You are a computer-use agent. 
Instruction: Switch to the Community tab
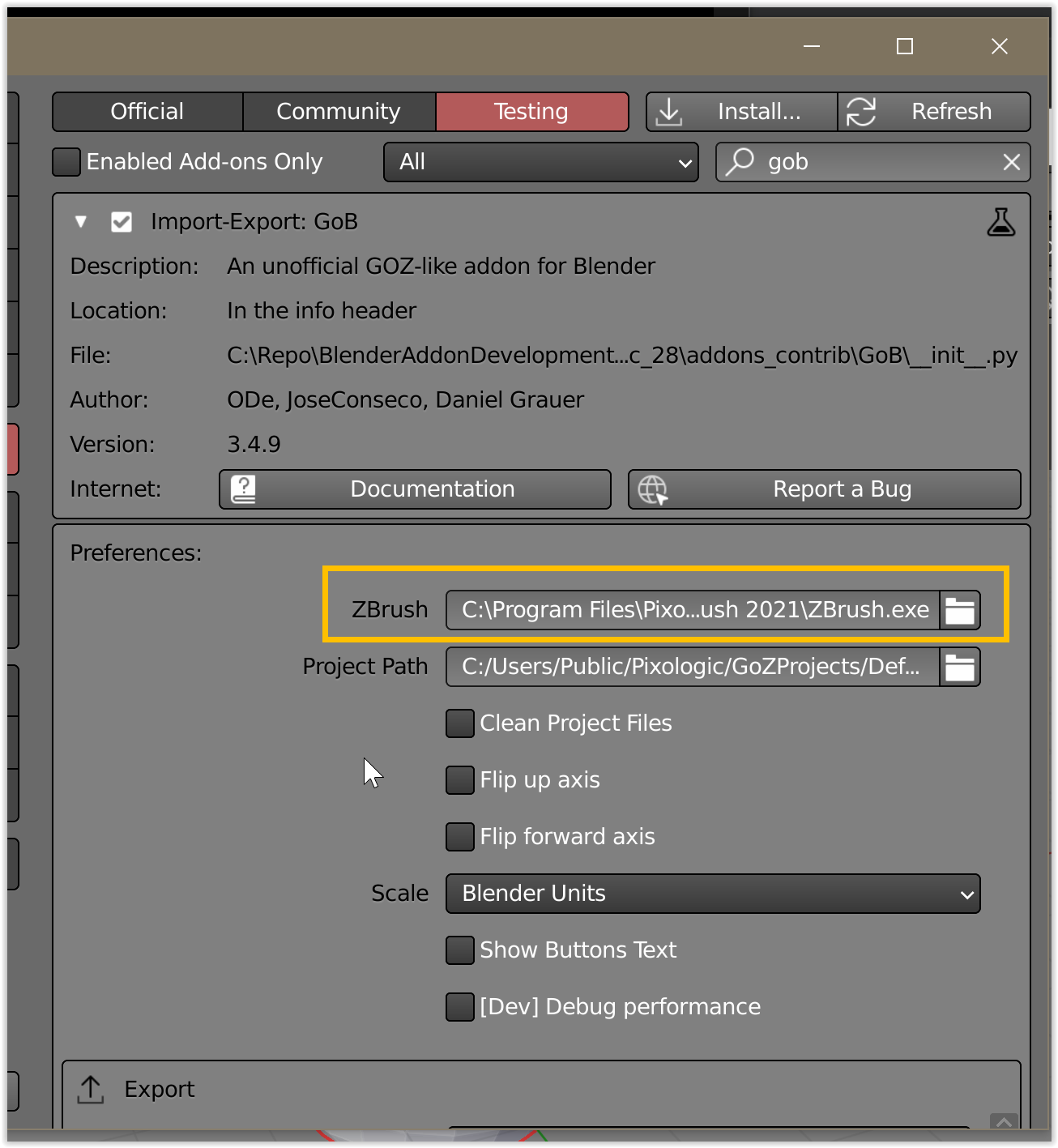click(339, 112)
